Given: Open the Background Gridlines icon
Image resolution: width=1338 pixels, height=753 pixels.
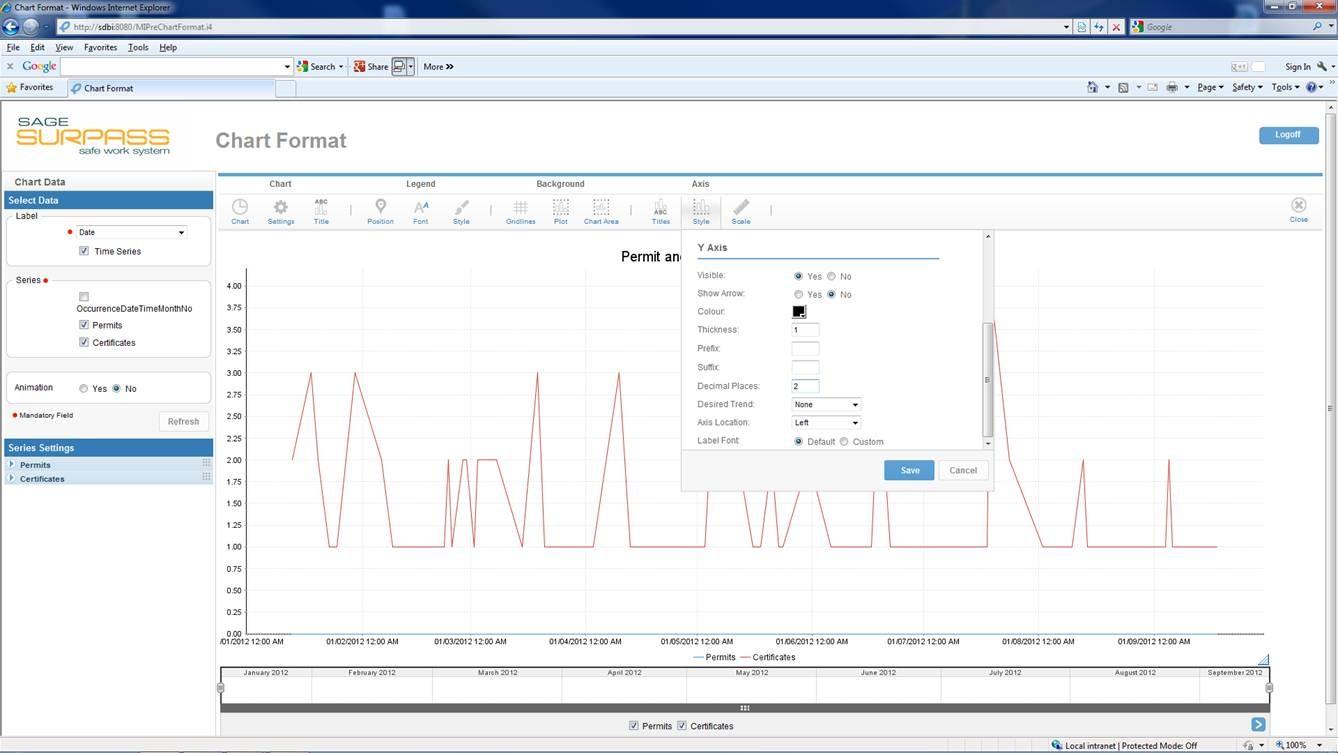Looking at the screenshot, I should pos(520,210).
